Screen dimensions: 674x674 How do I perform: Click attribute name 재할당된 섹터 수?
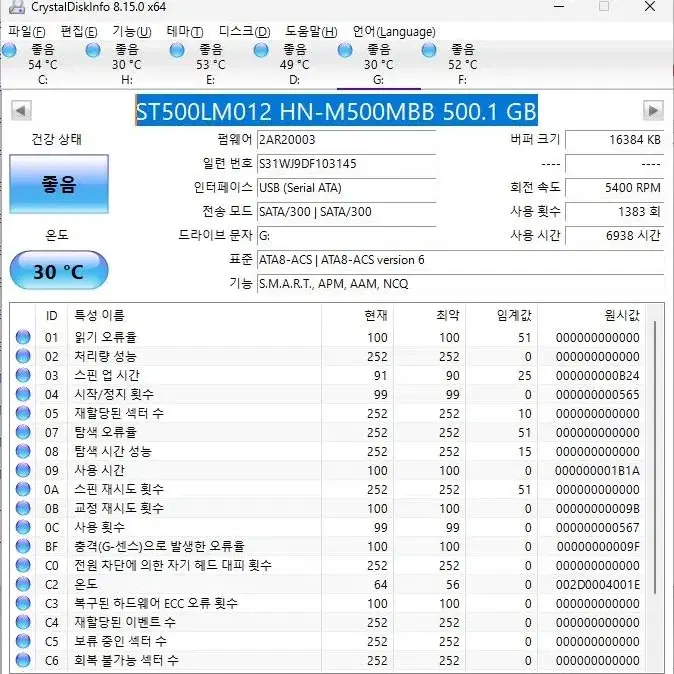[x=119, y=413]
